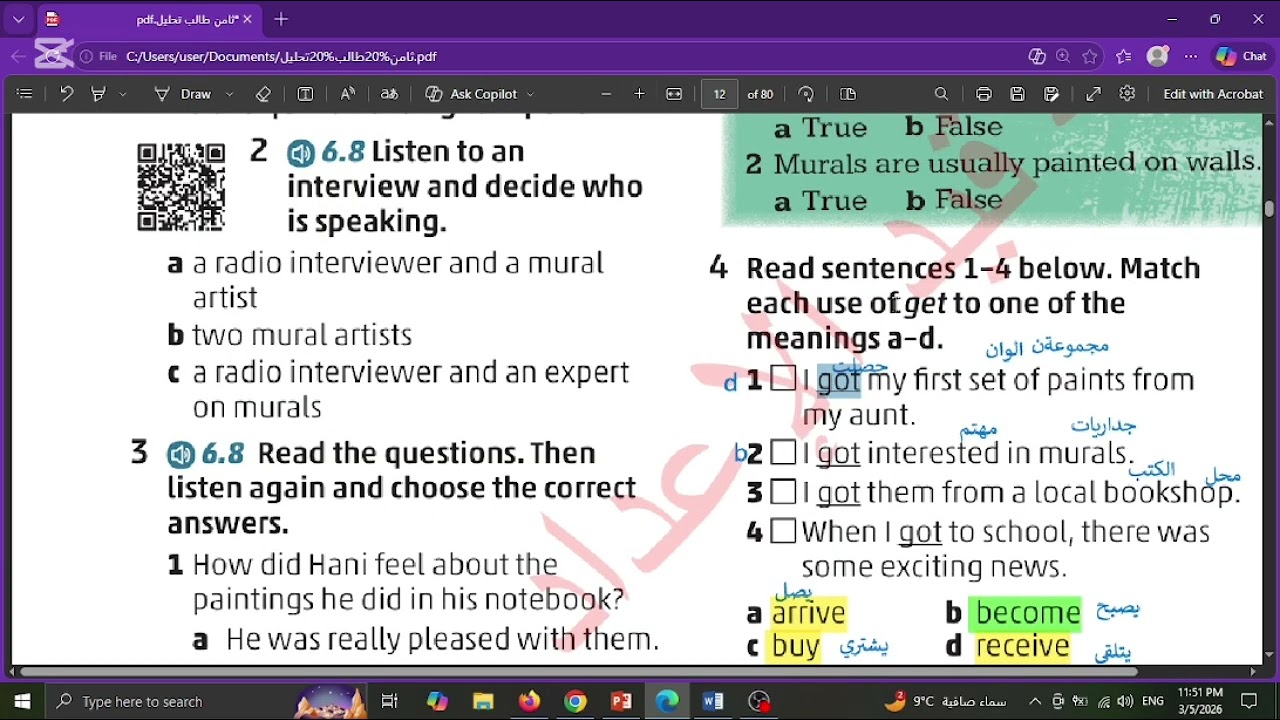Image resolution: width=1280 pixels, height=720 pixels.
Task: Click Edit with Acrobat
Action: (x=1213, y=94)
